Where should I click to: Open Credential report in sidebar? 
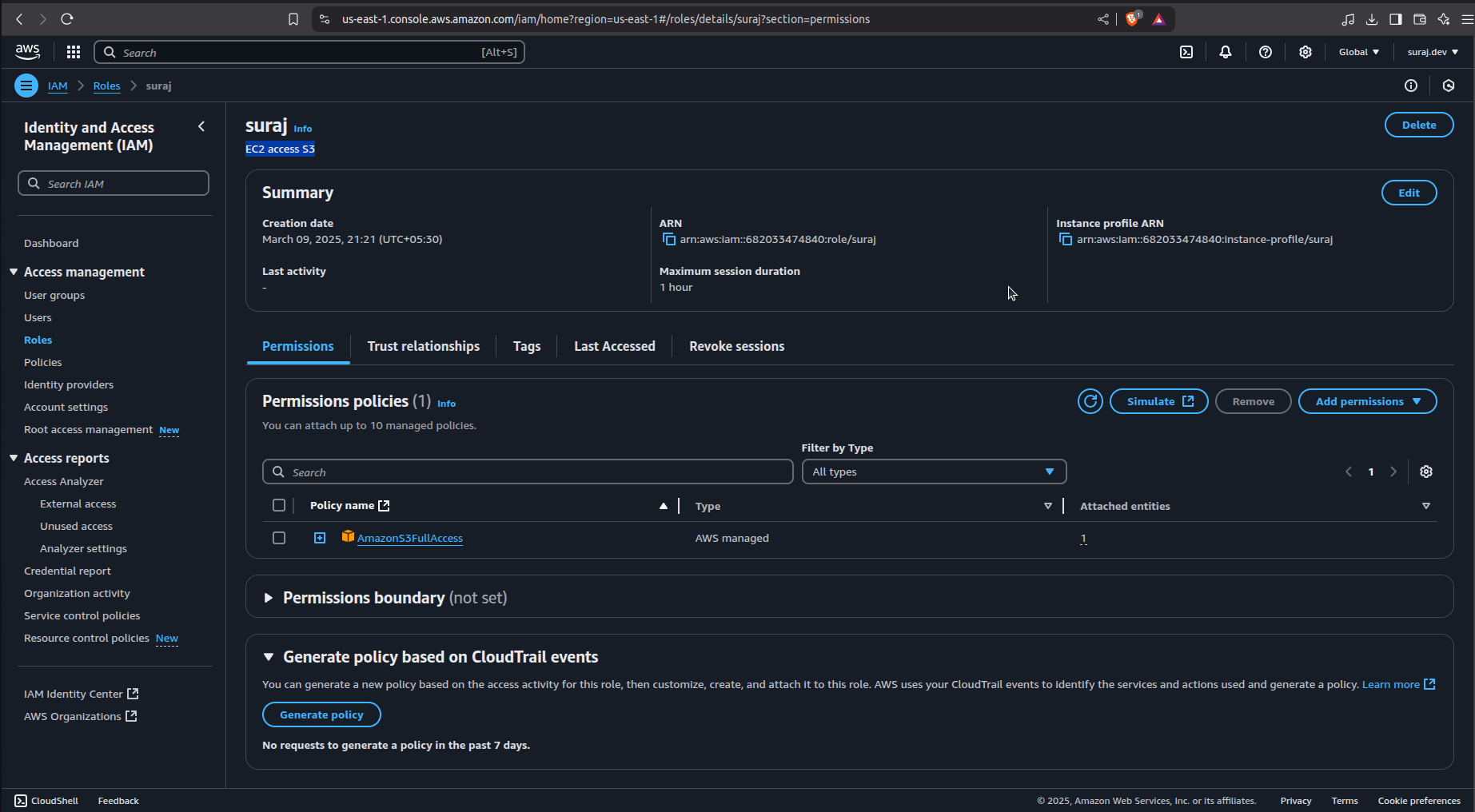[67, 571]
